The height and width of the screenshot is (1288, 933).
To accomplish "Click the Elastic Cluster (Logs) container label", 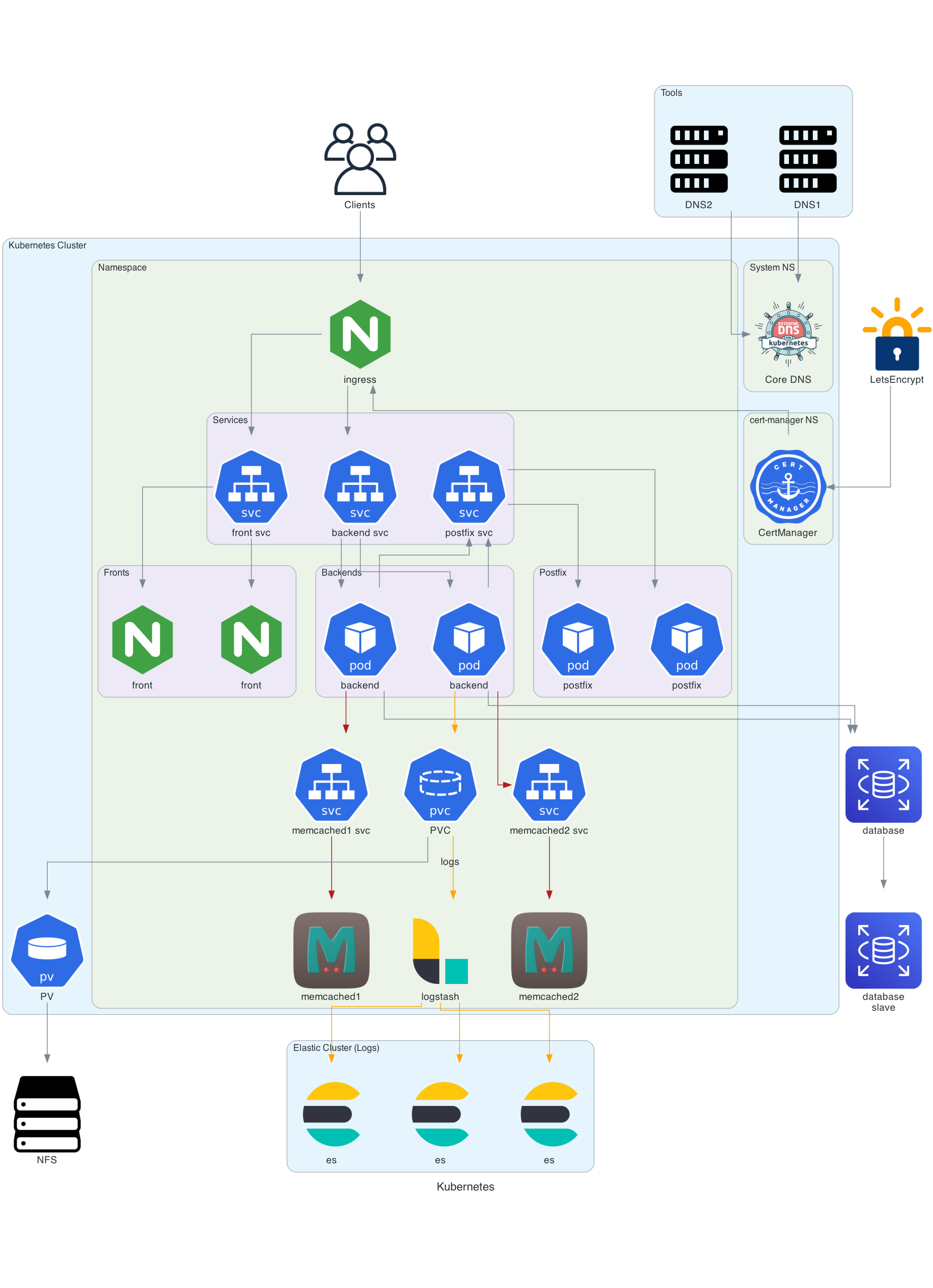I will pyautogui.click(x=336, y=1048).
